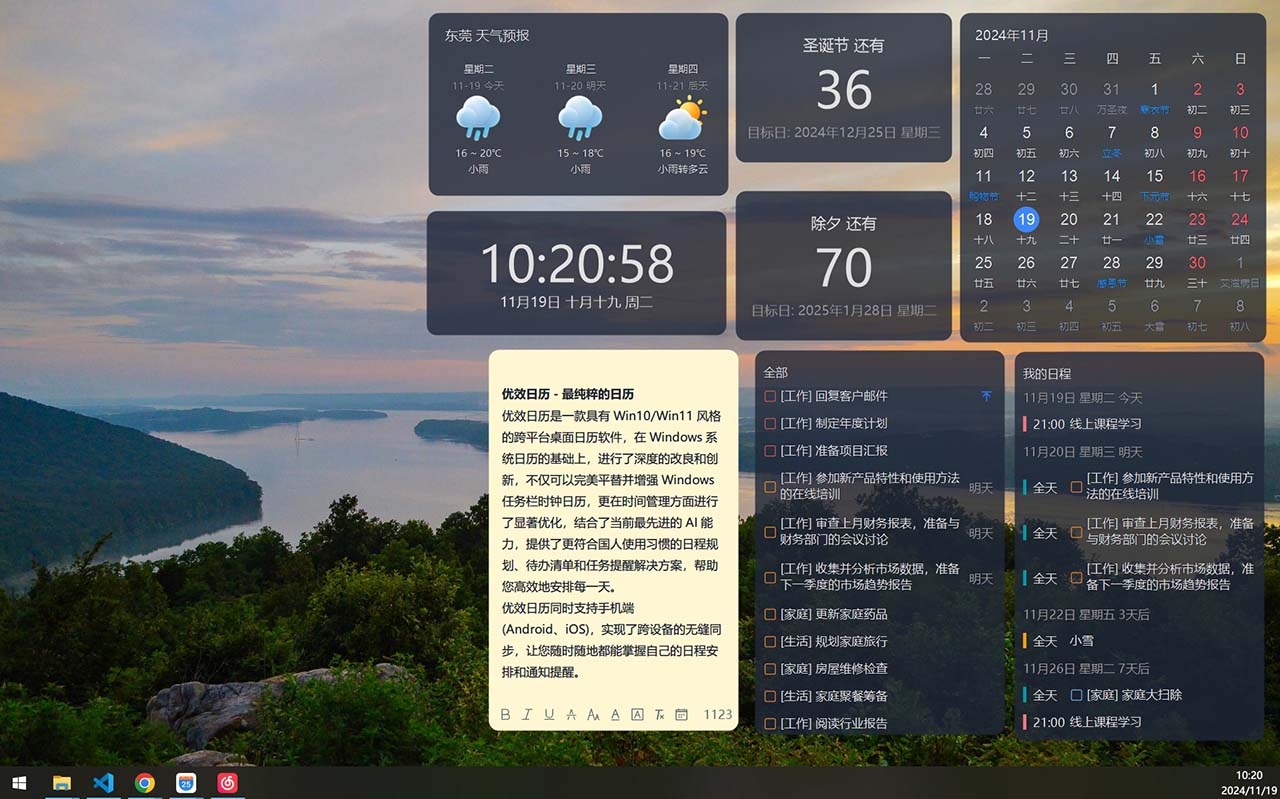This screenshot has width=1280, height=799.
Task: Open the calendar app taskbar icon
Action: pos(186,783)
